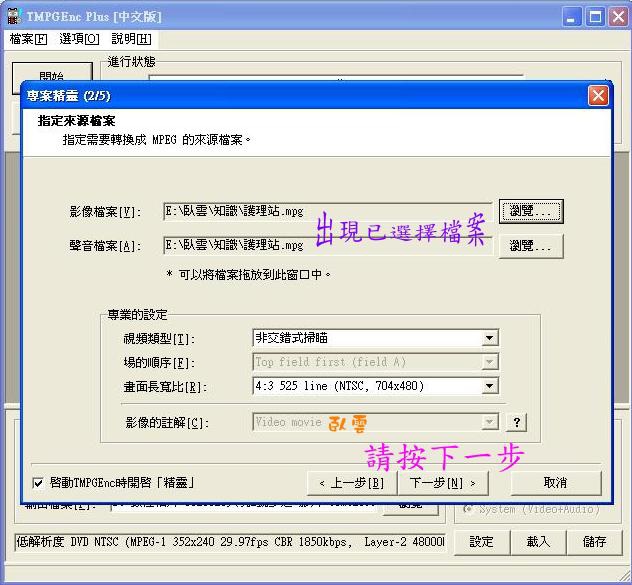Viewport: 632px width, 585px height.
Task: Click the 進行狀態 label in main window
Action: point(131,62)
